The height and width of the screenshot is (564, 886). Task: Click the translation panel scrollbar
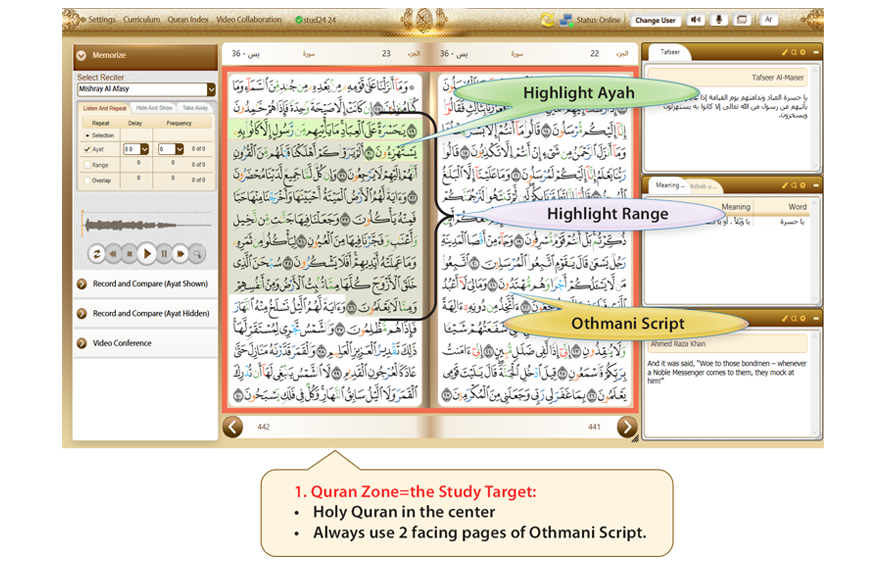[815, 383]
